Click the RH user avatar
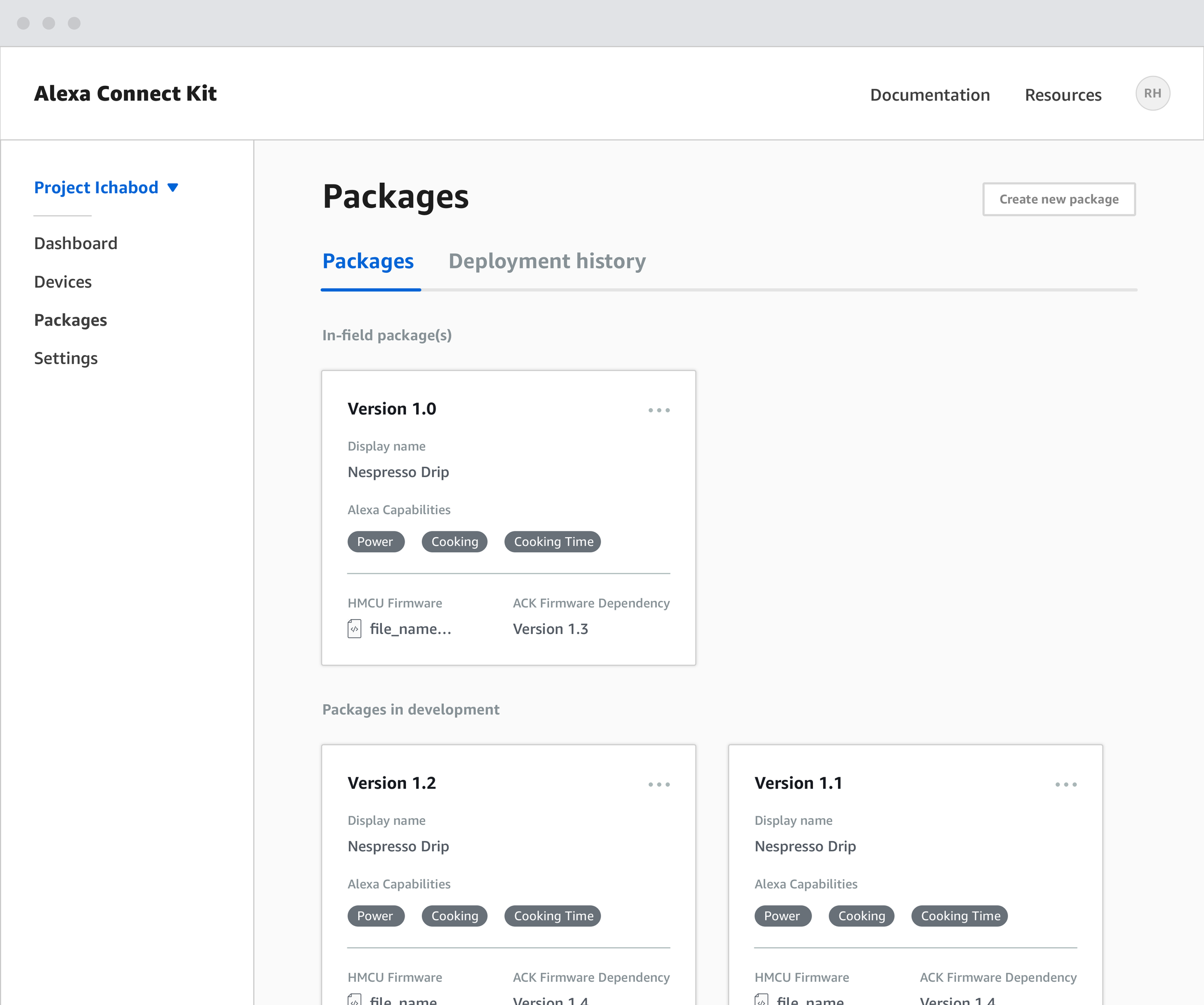Viewport: 1204px width, 1005px height. pyautogui.click(x=1152, y=93)
